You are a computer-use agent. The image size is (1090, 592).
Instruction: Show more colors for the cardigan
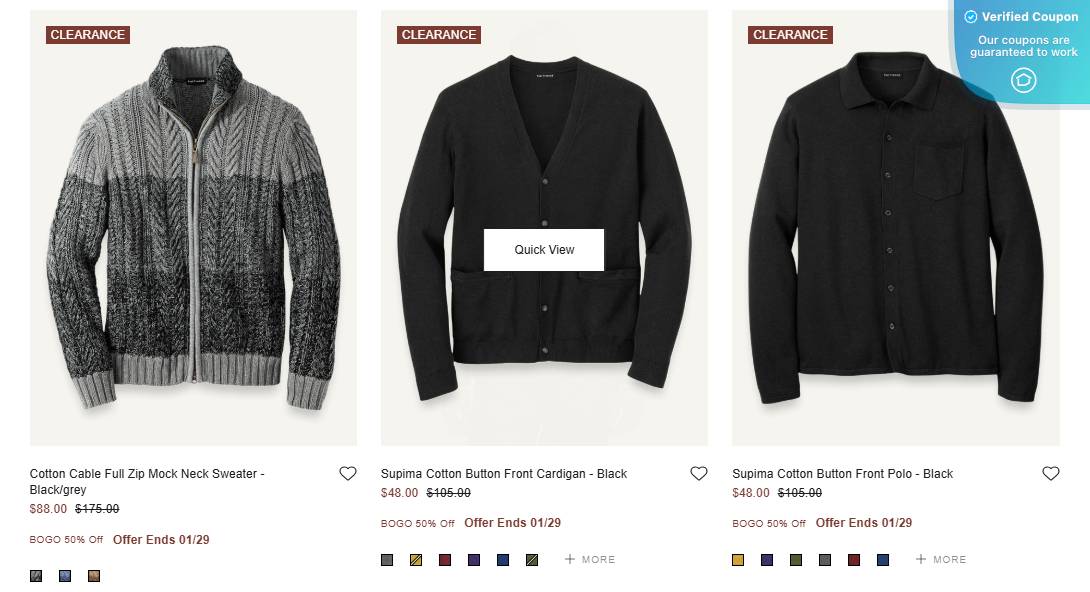[x=590, y=560]
